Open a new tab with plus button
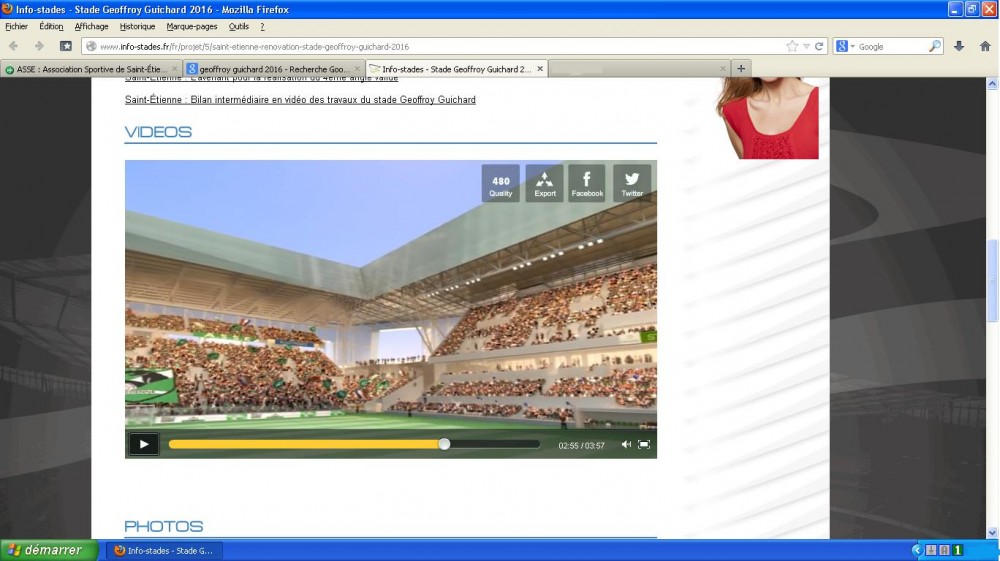The width and height of the screenshot is (1000, 561). tap(741, 68)
